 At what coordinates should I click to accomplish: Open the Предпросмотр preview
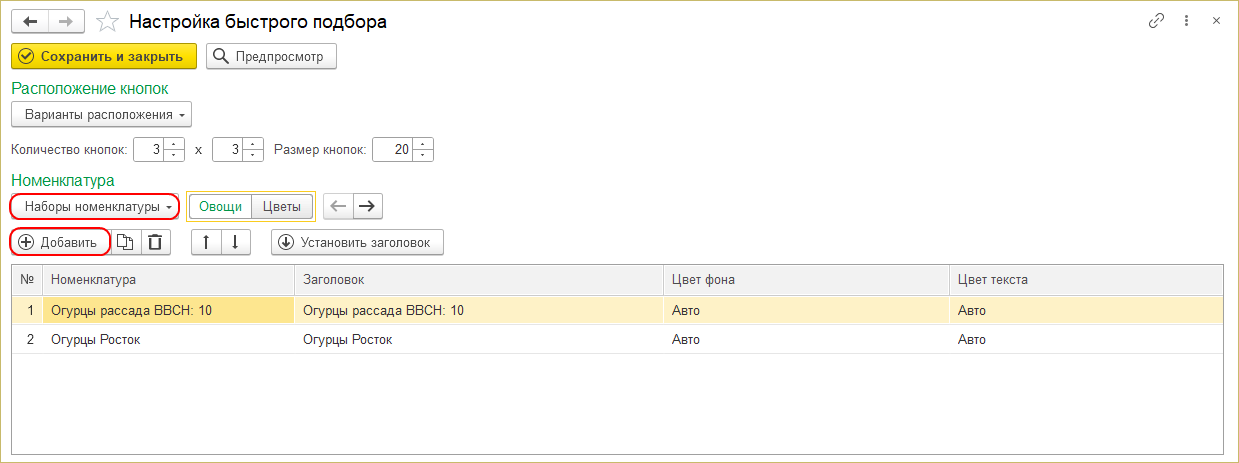click(271, 57)
